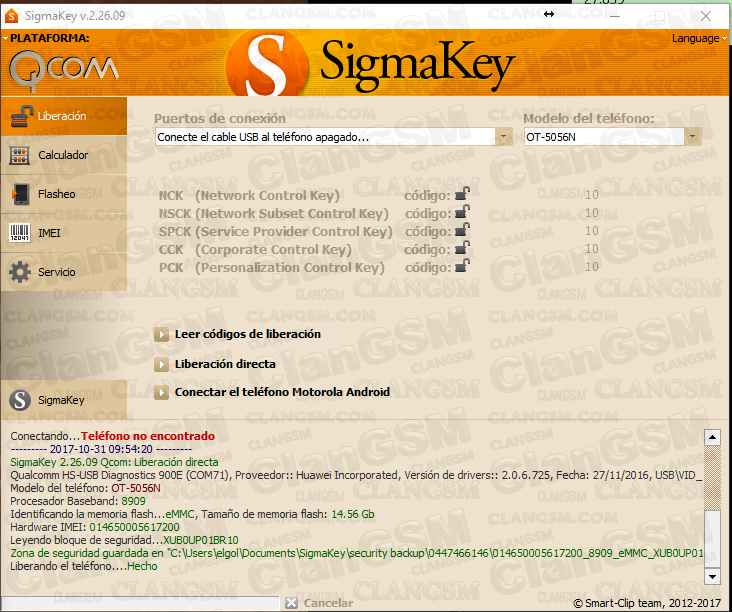Open the Puertos de conexión dropdown arrow
This screenshot has height=612, width=732.
[x=503, y=137]
